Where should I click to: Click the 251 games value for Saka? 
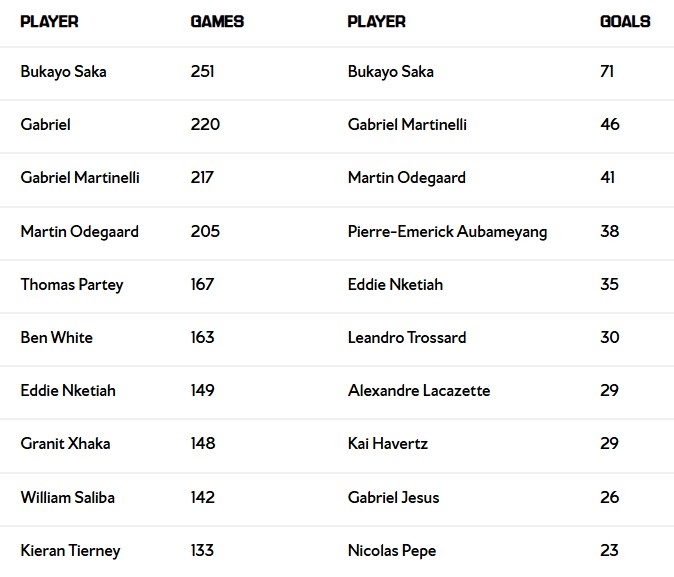coord(203,72)
